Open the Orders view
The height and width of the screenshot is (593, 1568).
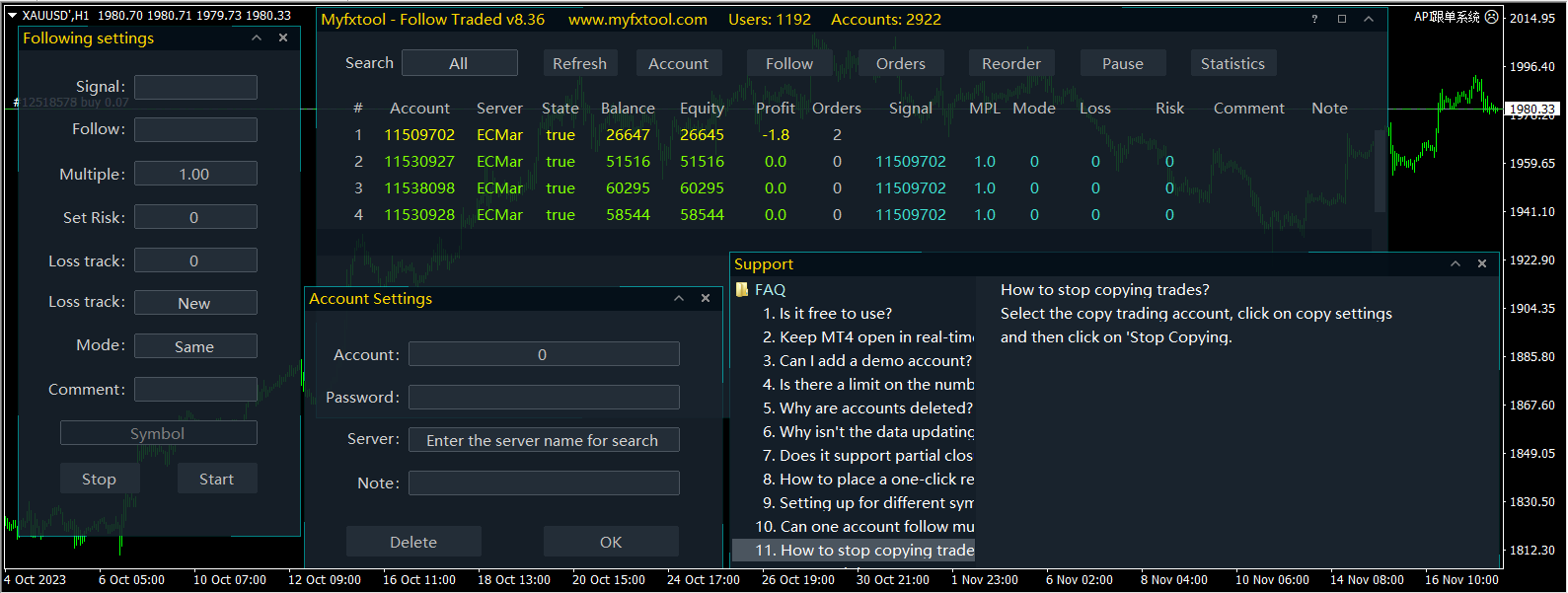[901, 63]
